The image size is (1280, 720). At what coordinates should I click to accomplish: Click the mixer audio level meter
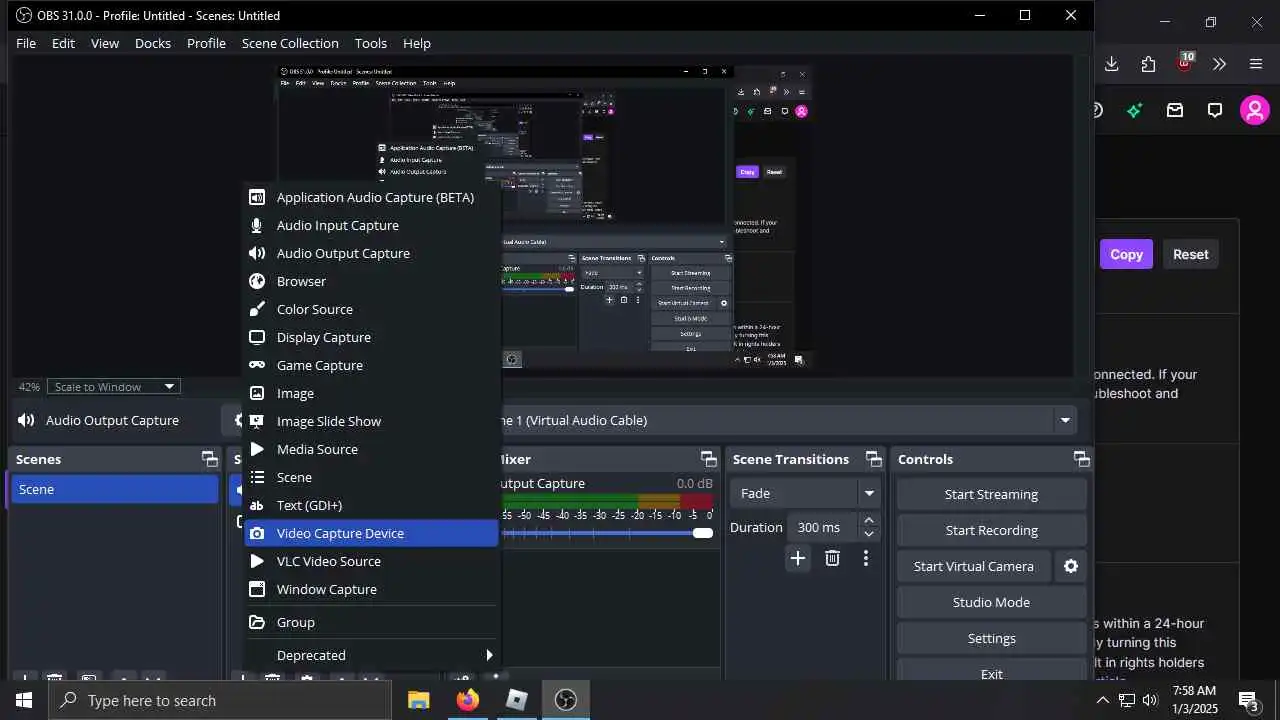(607, 500)
